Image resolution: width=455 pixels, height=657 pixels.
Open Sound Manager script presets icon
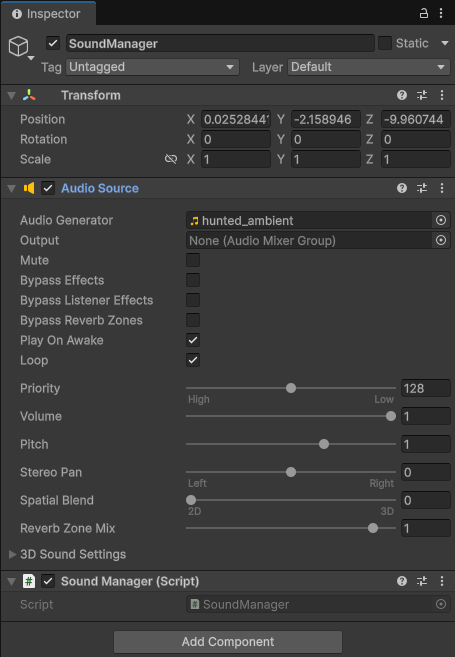422,581
